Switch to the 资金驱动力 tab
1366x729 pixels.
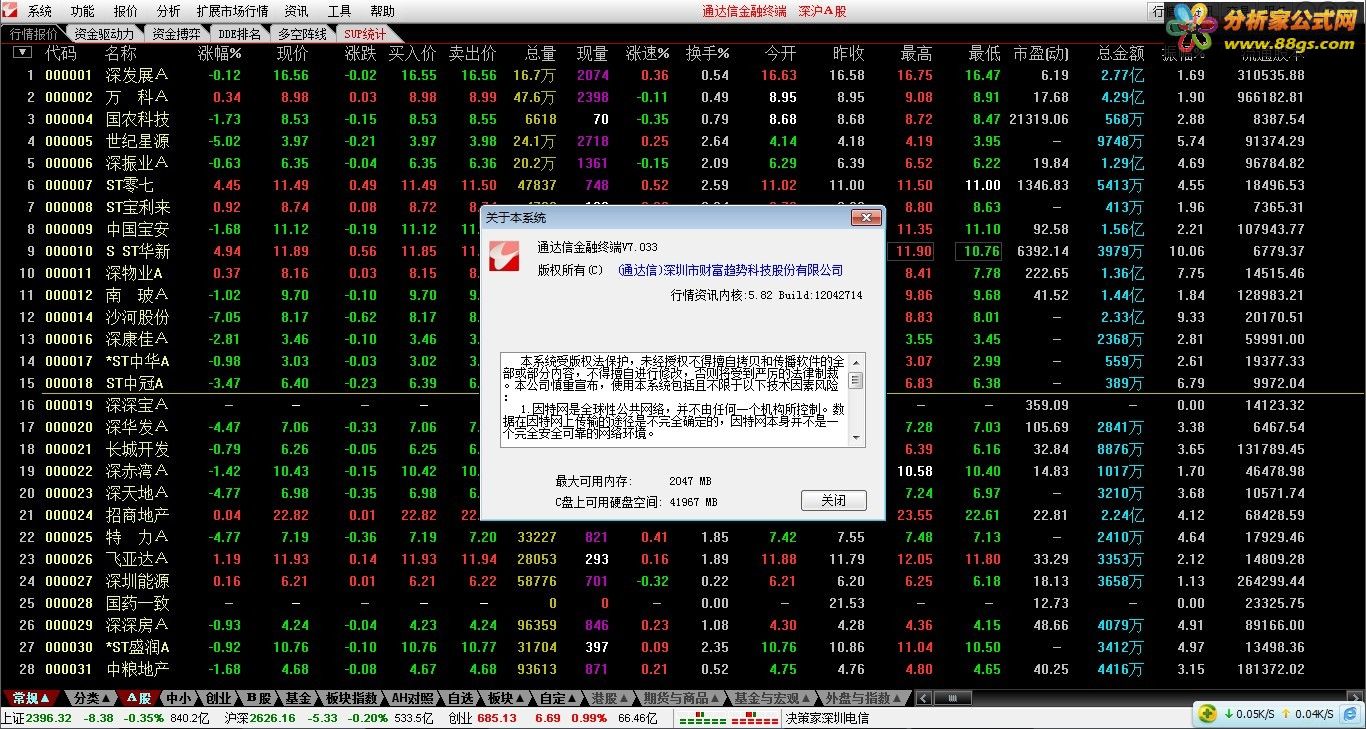tap(104, 33)
